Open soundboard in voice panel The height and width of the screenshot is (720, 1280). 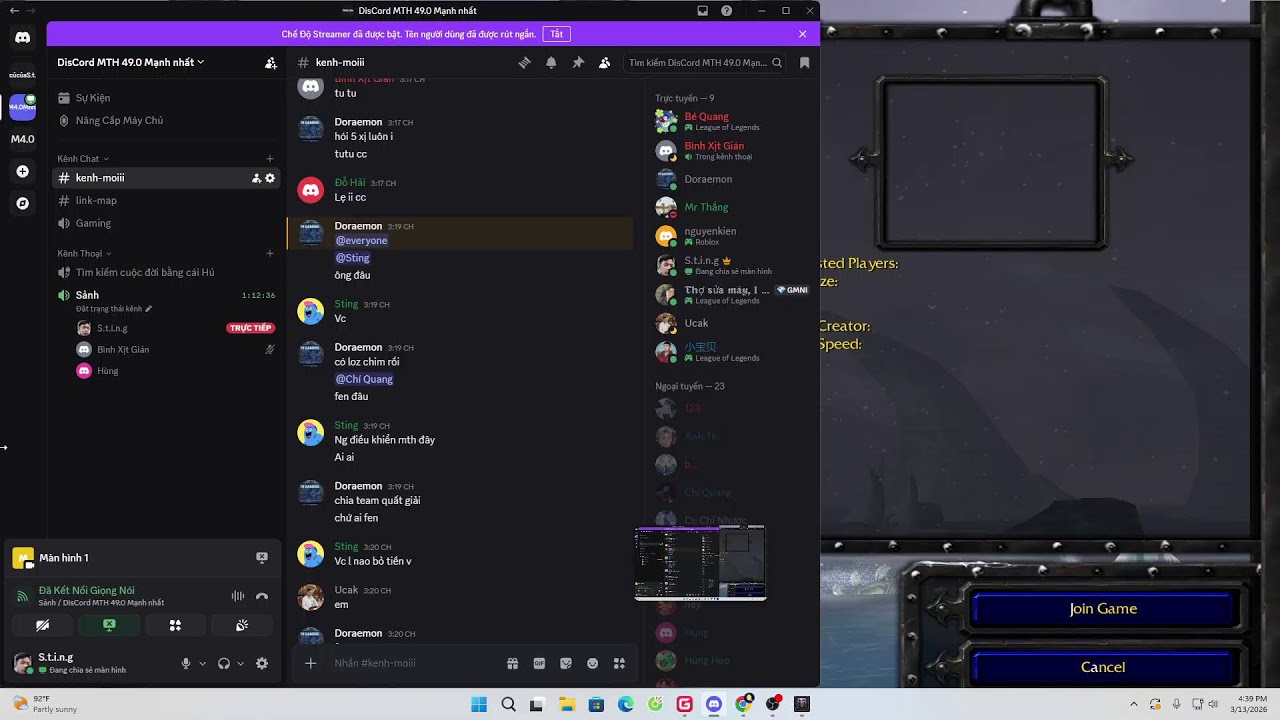pyautogui.click(x=242, y=625)
